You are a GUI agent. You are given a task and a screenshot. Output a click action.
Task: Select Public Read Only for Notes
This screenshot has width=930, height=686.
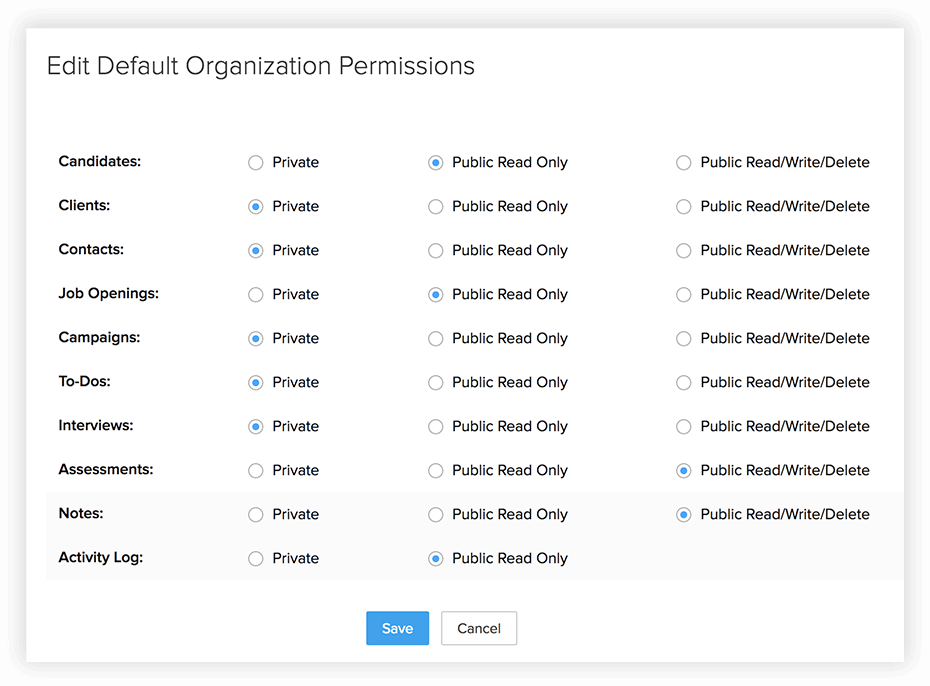[x=436, y=515]
